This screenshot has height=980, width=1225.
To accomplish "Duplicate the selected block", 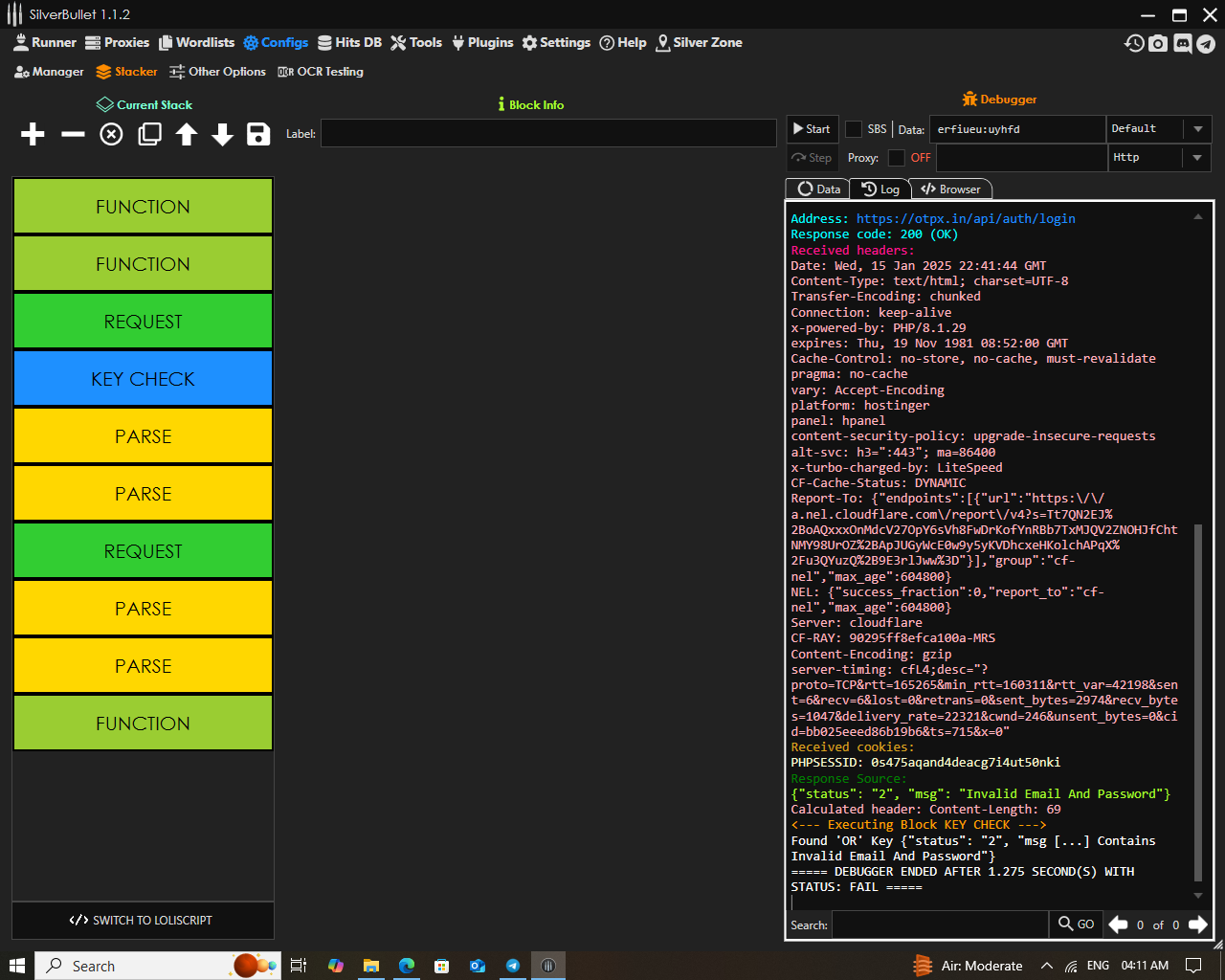I will click(x=149, y=134).
